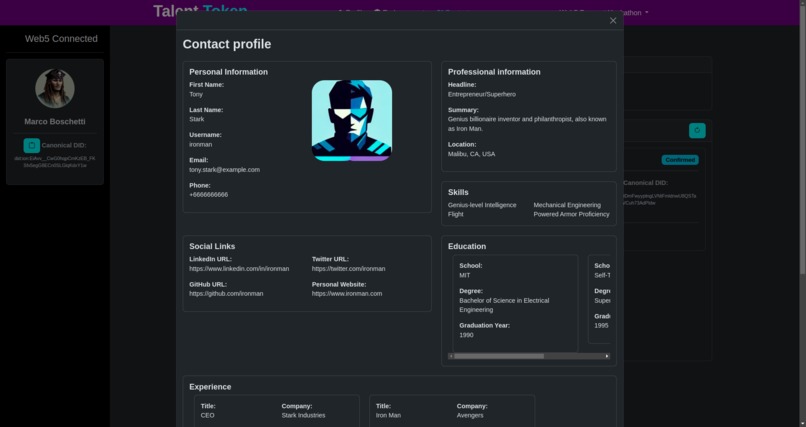Open the user dropdown in the top navbar
This screenshot has height=427, width=806.
pyautogui.click(x=630, y=12)
